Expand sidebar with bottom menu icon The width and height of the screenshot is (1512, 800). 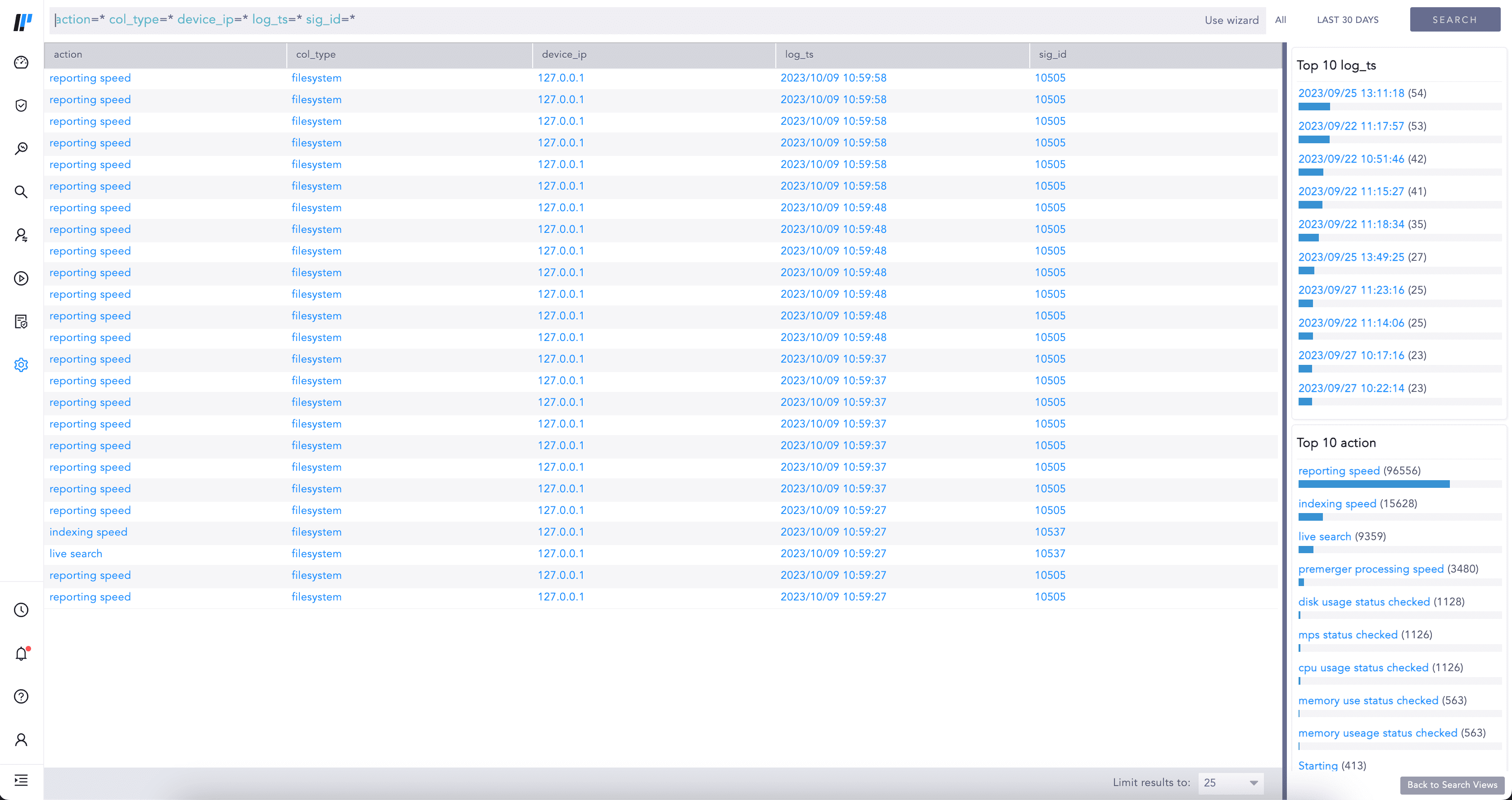(x=21, y=780)
